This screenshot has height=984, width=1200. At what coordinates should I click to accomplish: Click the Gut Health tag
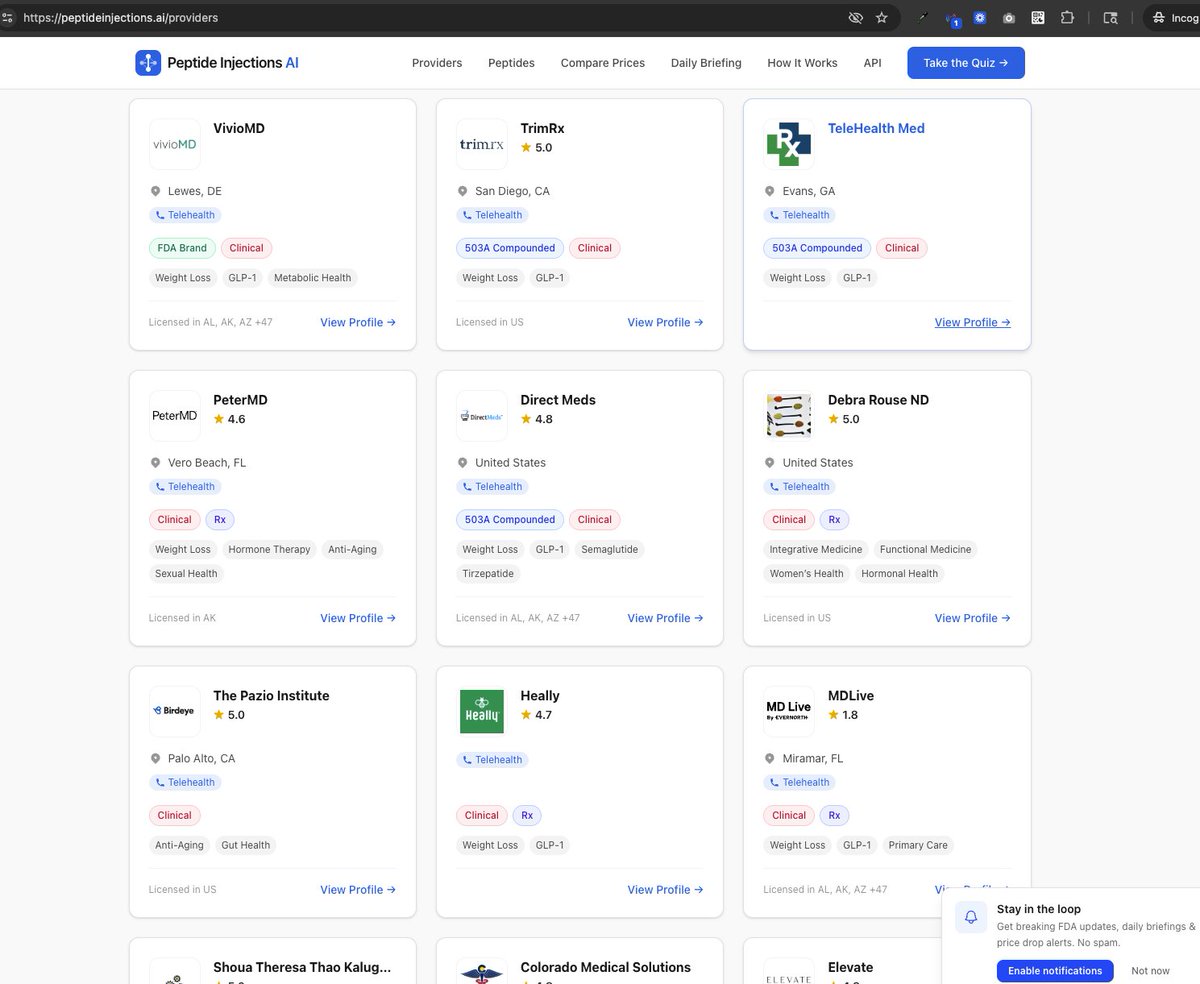click(246, 845)
